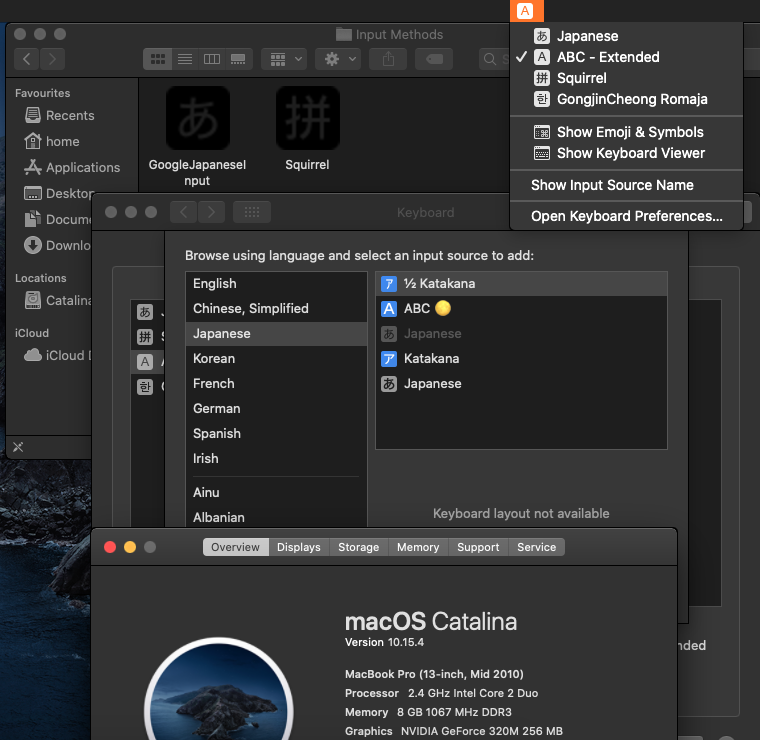Open Recents in Finder sidebar
The width and height of the screenshot is (760, 740).
(60, 115)
